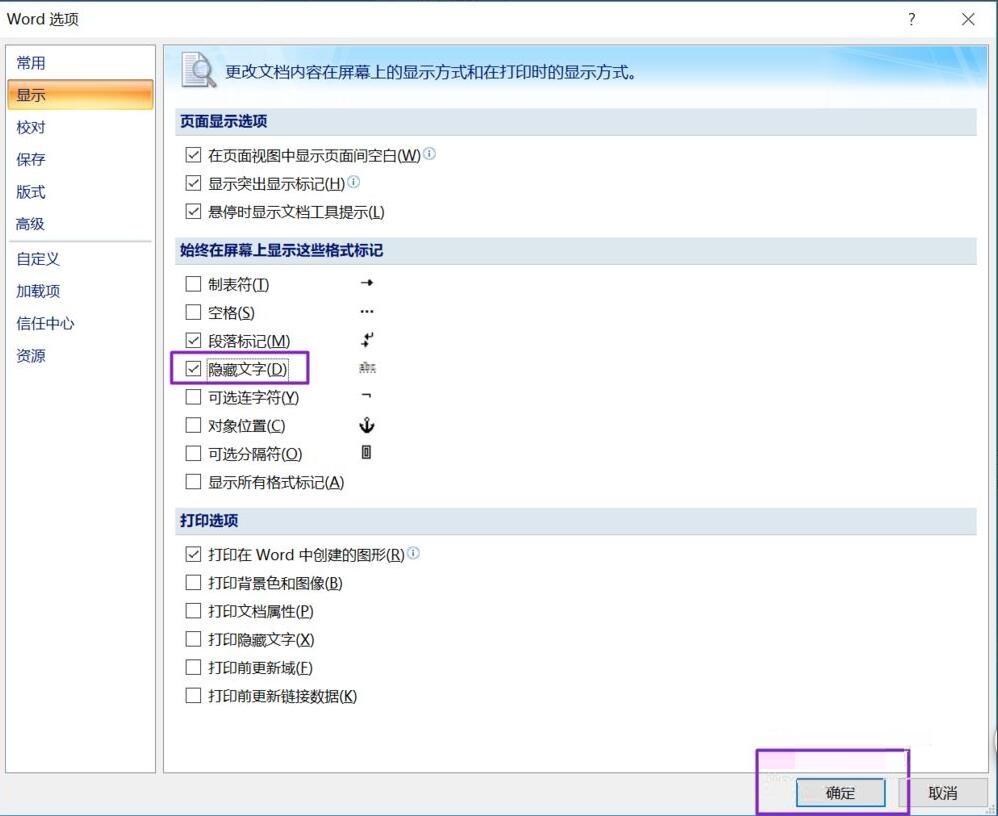This screenshot has width=998, height=816.
Task: Click the optional hyphen symbol icon
Action: (366, 395)
